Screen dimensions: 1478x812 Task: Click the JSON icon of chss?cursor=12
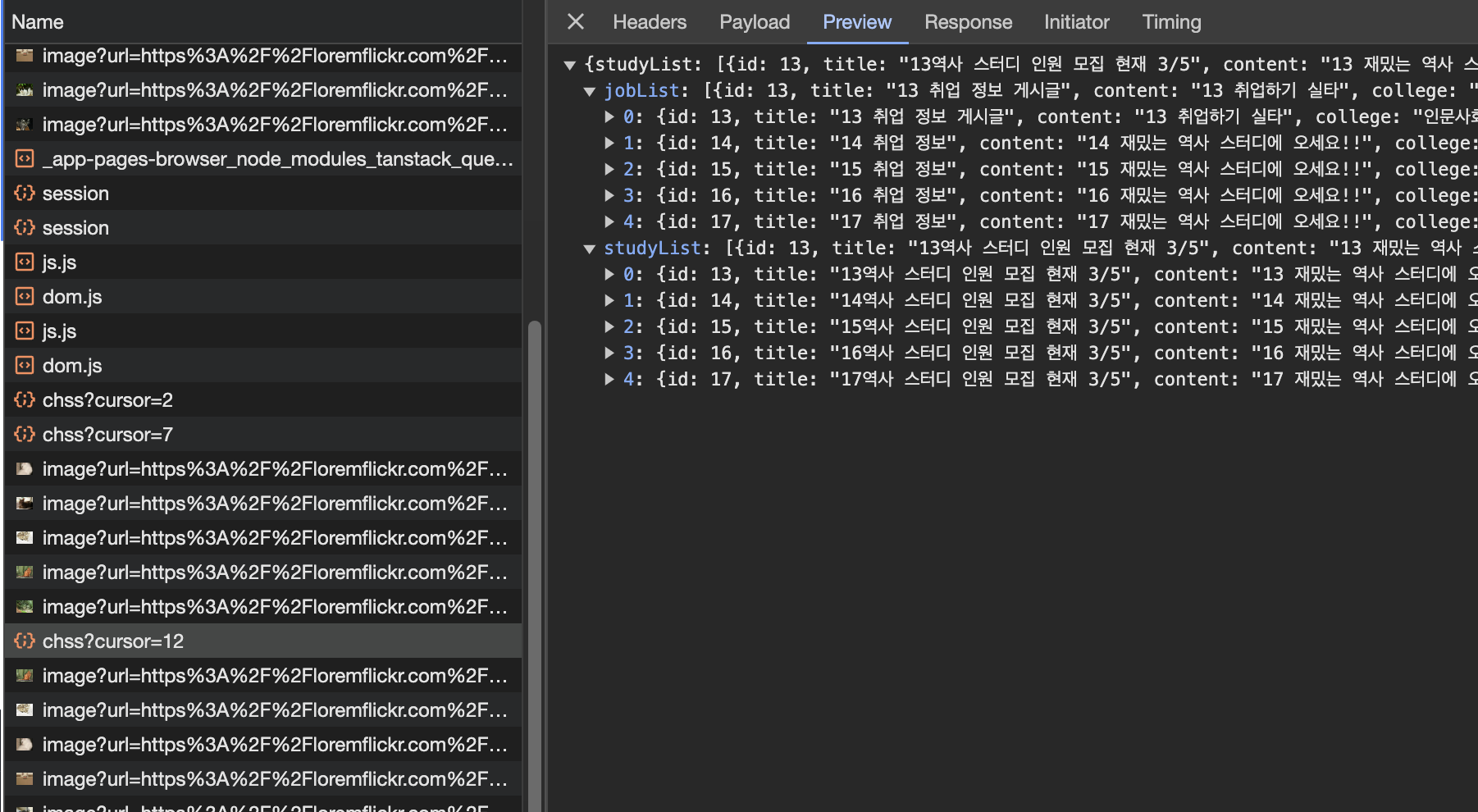pyautogui.click(x=25, y=641)
